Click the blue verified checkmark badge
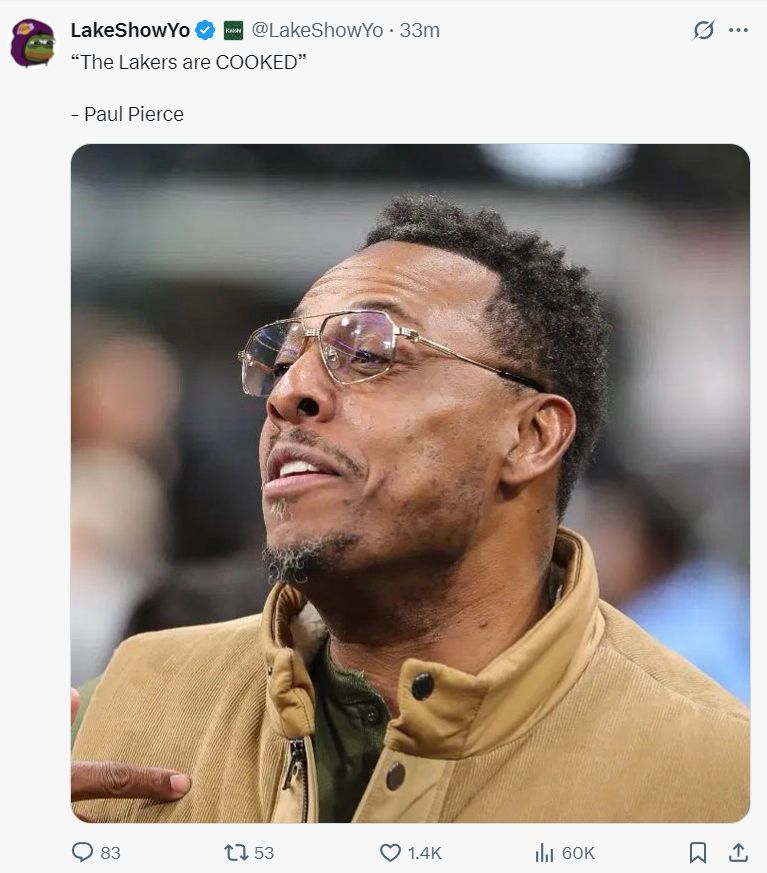 point(205,31)
